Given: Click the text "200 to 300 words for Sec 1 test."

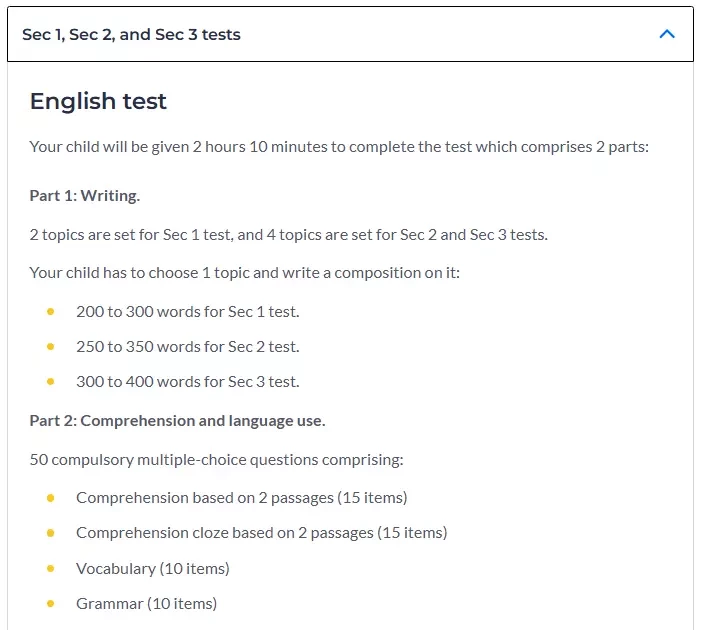Looking at the screenshot, I should tap(188, 312).
